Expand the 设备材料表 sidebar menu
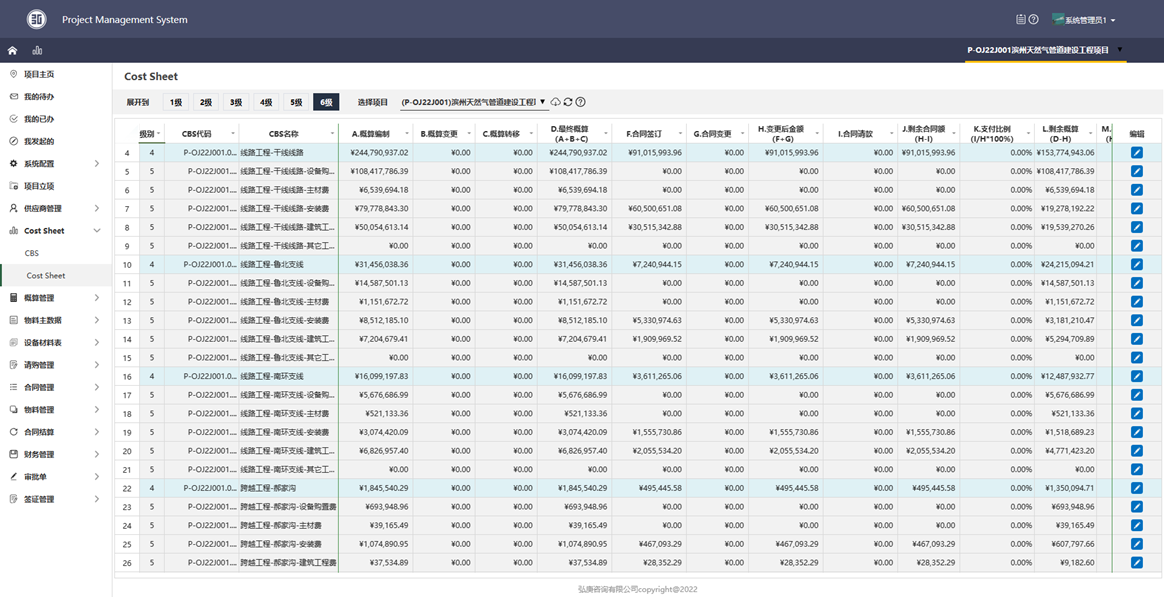Viewport: 1164px width, 597px height. point(56,342)
